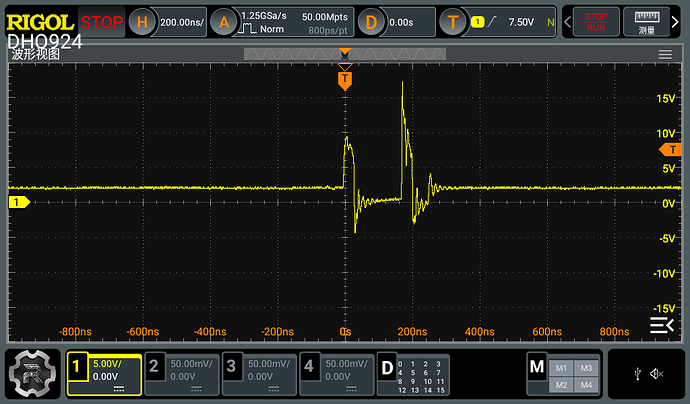690x404 pixels.
Task: Edit the 7.50V trigger level
Action: (x=521, y=22)
